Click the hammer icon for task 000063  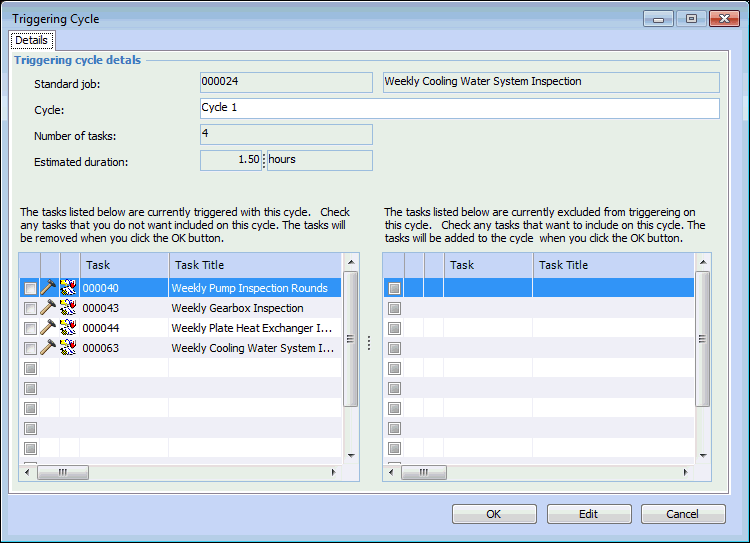click(48, 348)
